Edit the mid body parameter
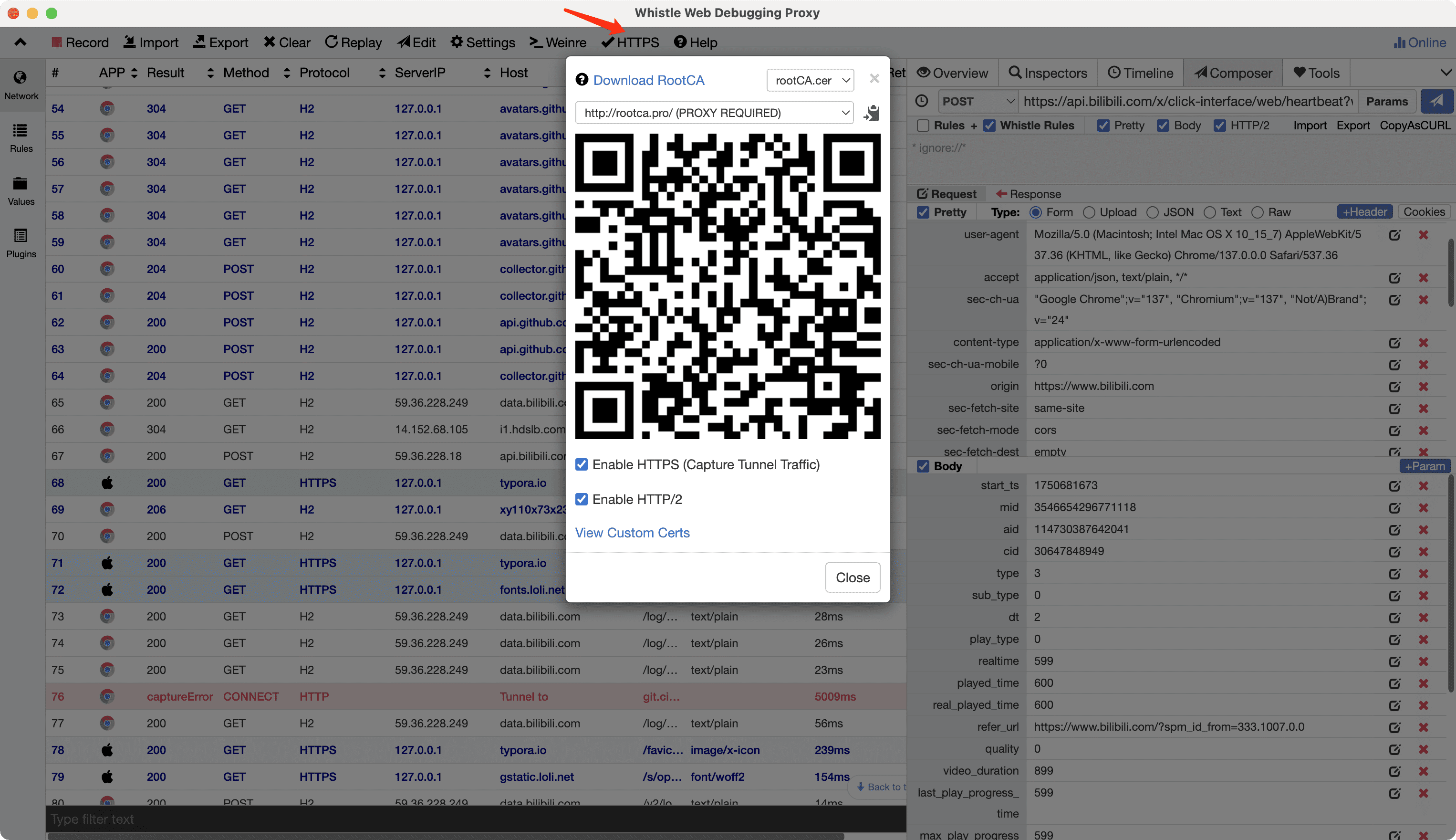Image resolution: width=1456 pixels, height=840 pixels. coord(1394,508)
